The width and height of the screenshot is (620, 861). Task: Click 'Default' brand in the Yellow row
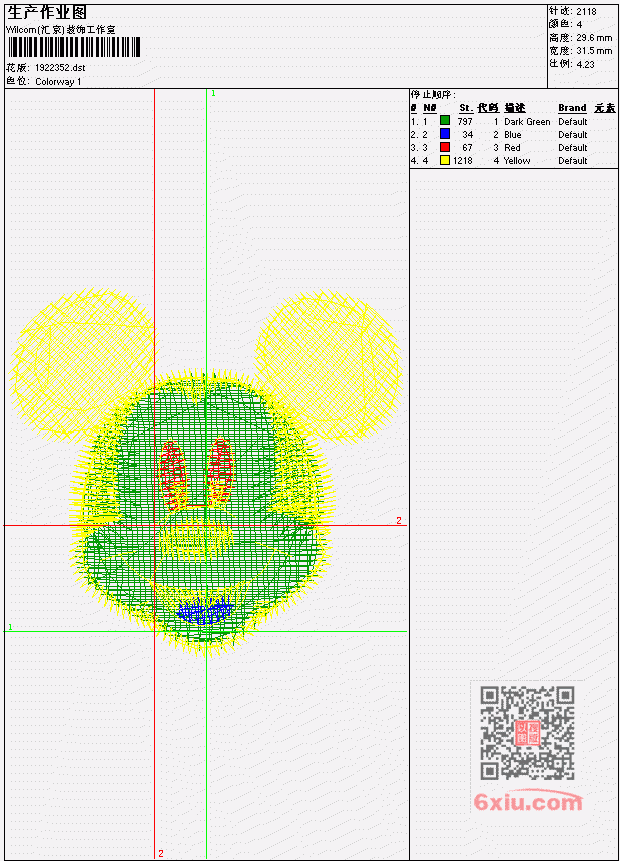573,161
